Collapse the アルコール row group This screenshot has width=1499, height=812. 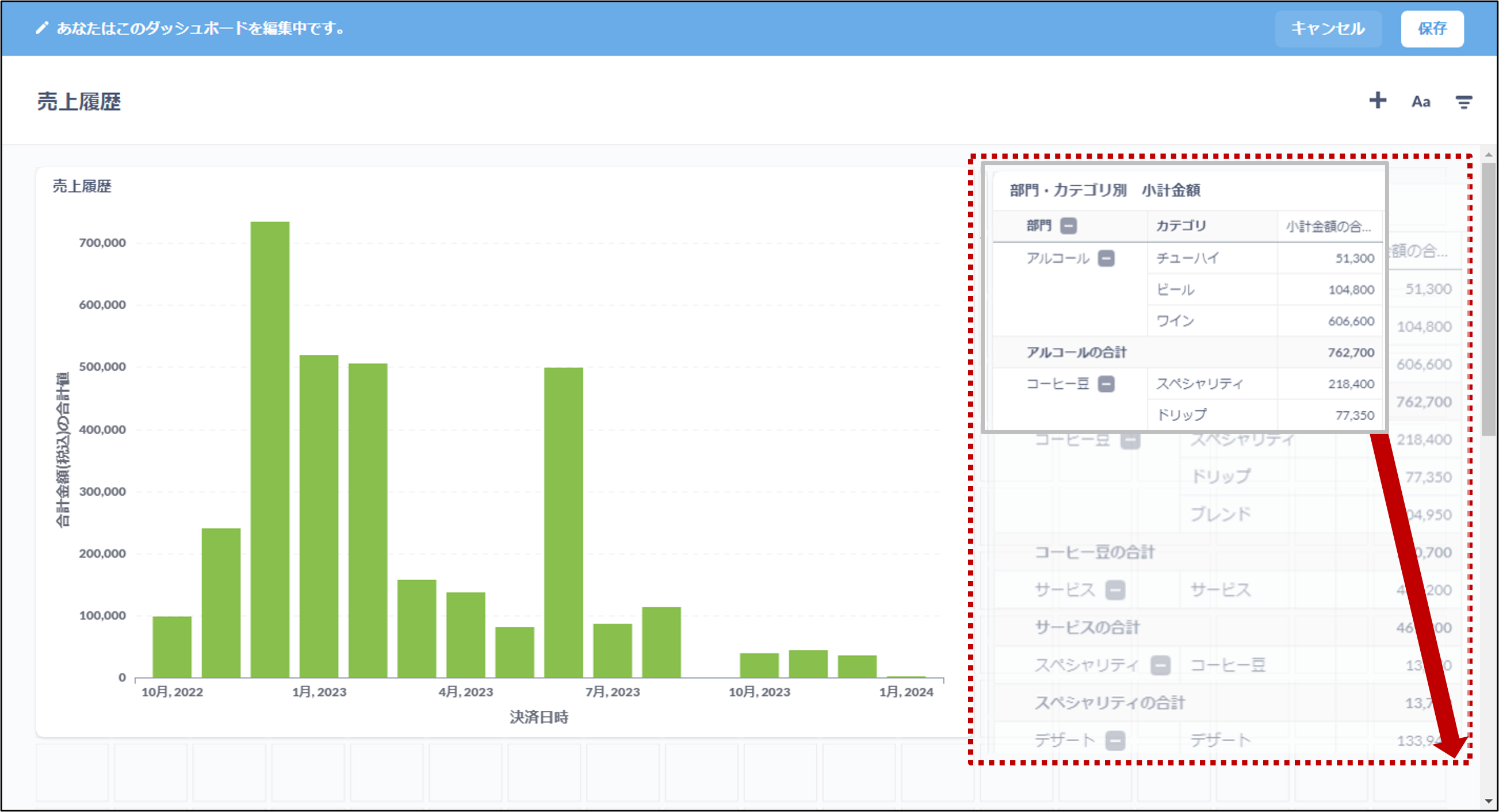pos(1106,258)
